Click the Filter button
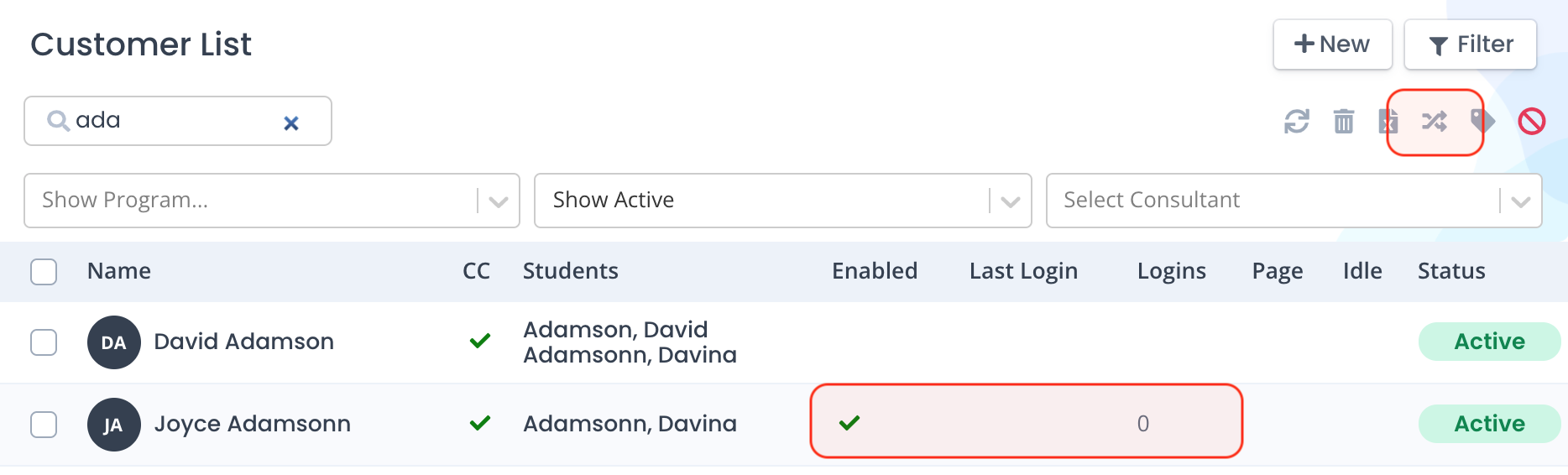The width and height of the screenshot is (1568, 475). 1471,44
